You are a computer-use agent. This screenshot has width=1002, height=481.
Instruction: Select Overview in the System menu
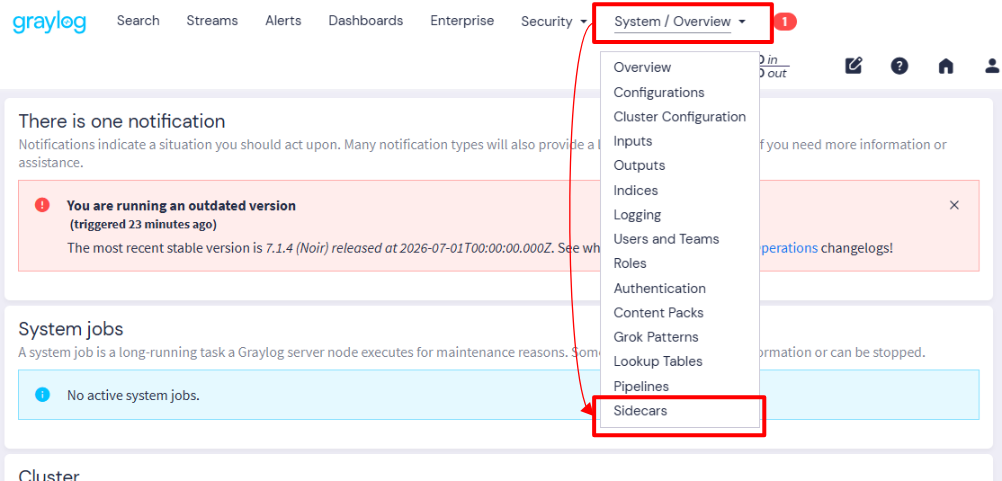pos(642,68)
